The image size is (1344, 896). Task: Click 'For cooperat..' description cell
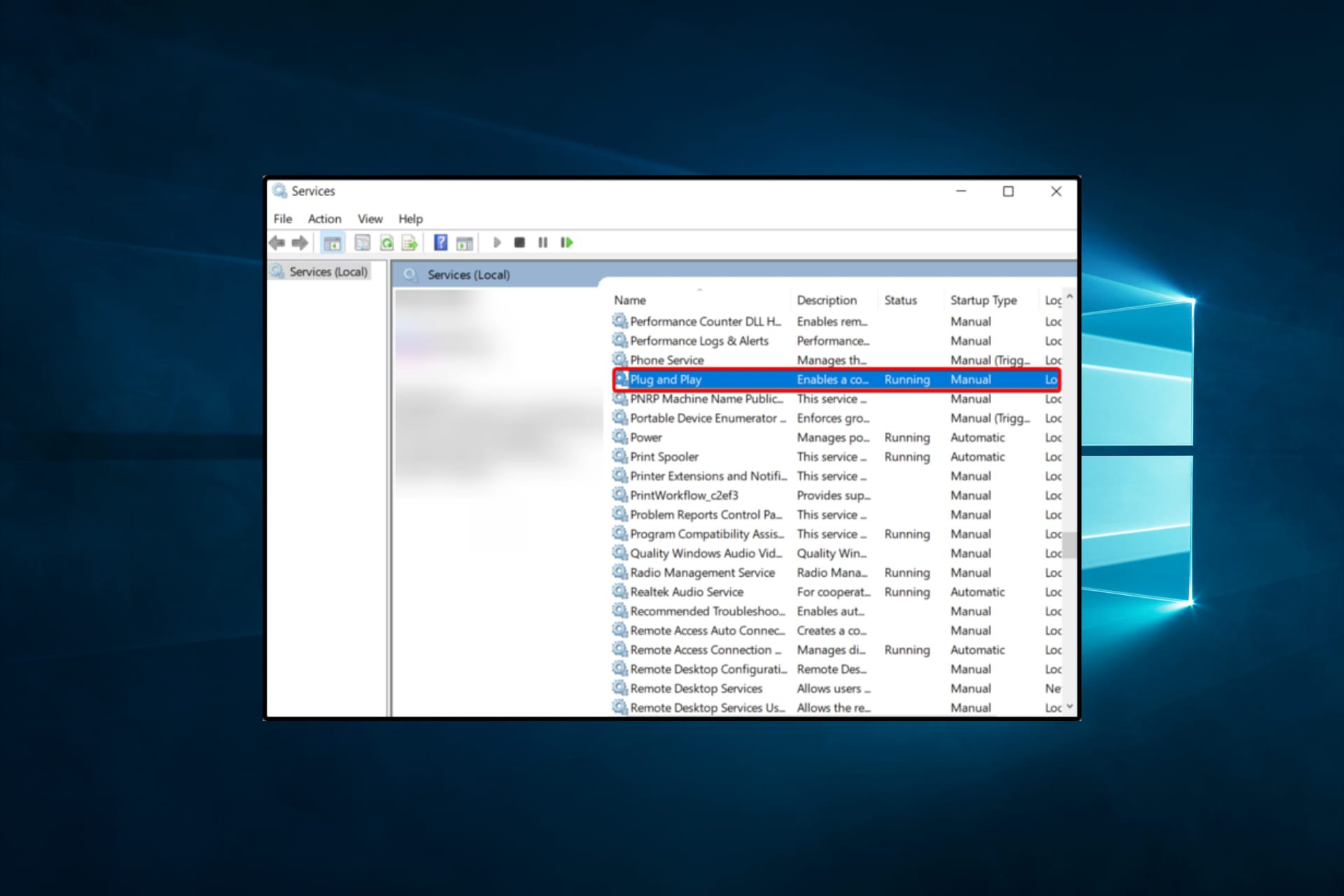834,591
